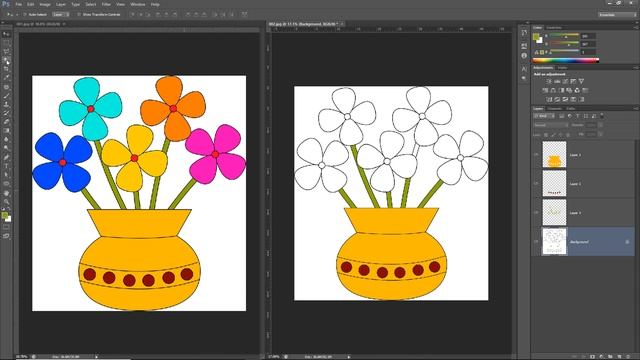Switch to the Paths tab
This screenshot has width=640, height=360.
pyautogui.click(x=571, y=109)
